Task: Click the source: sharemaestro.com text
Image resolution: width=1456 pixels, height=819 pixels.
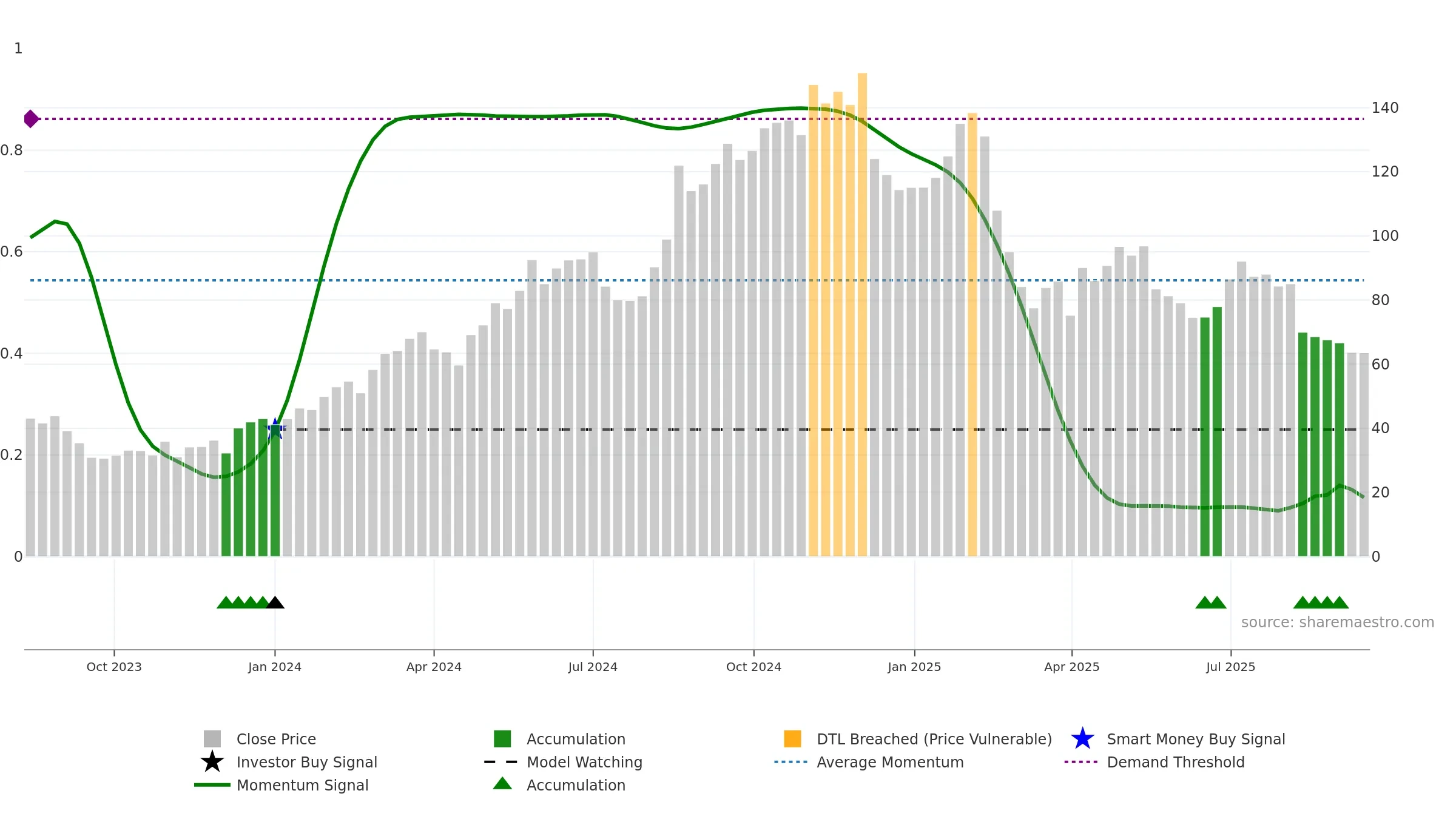Action: [x=1338, y=622]
